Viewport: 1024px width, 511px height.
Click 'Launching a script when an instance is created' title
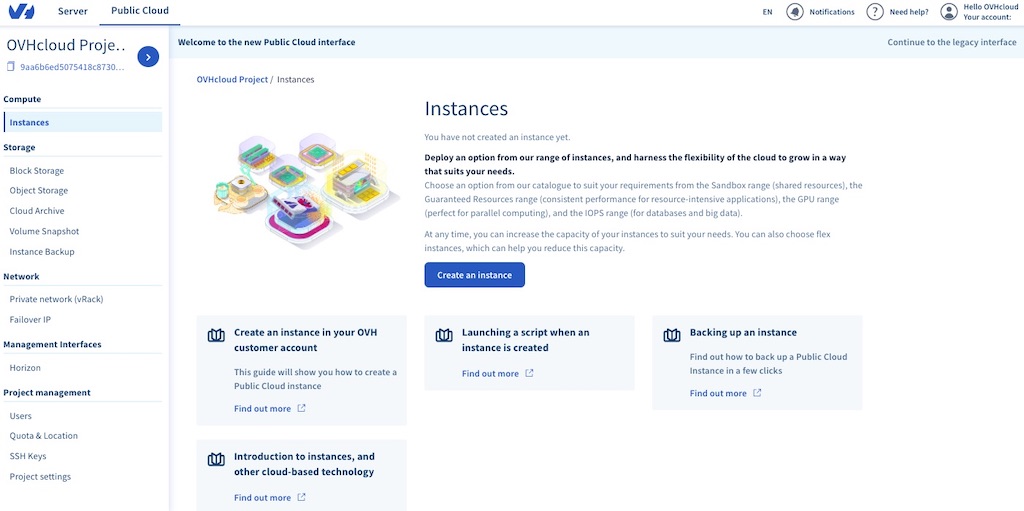(x=526, y=340)
